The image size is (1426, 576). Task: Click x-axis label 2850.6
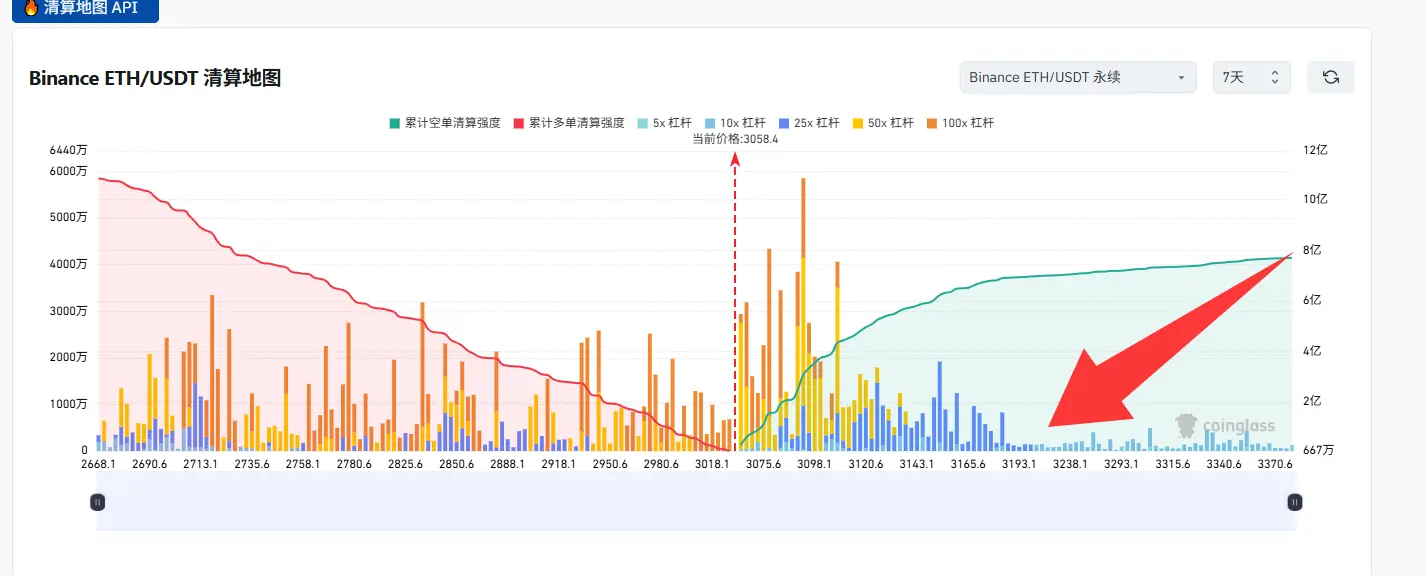tap(456, 464)
